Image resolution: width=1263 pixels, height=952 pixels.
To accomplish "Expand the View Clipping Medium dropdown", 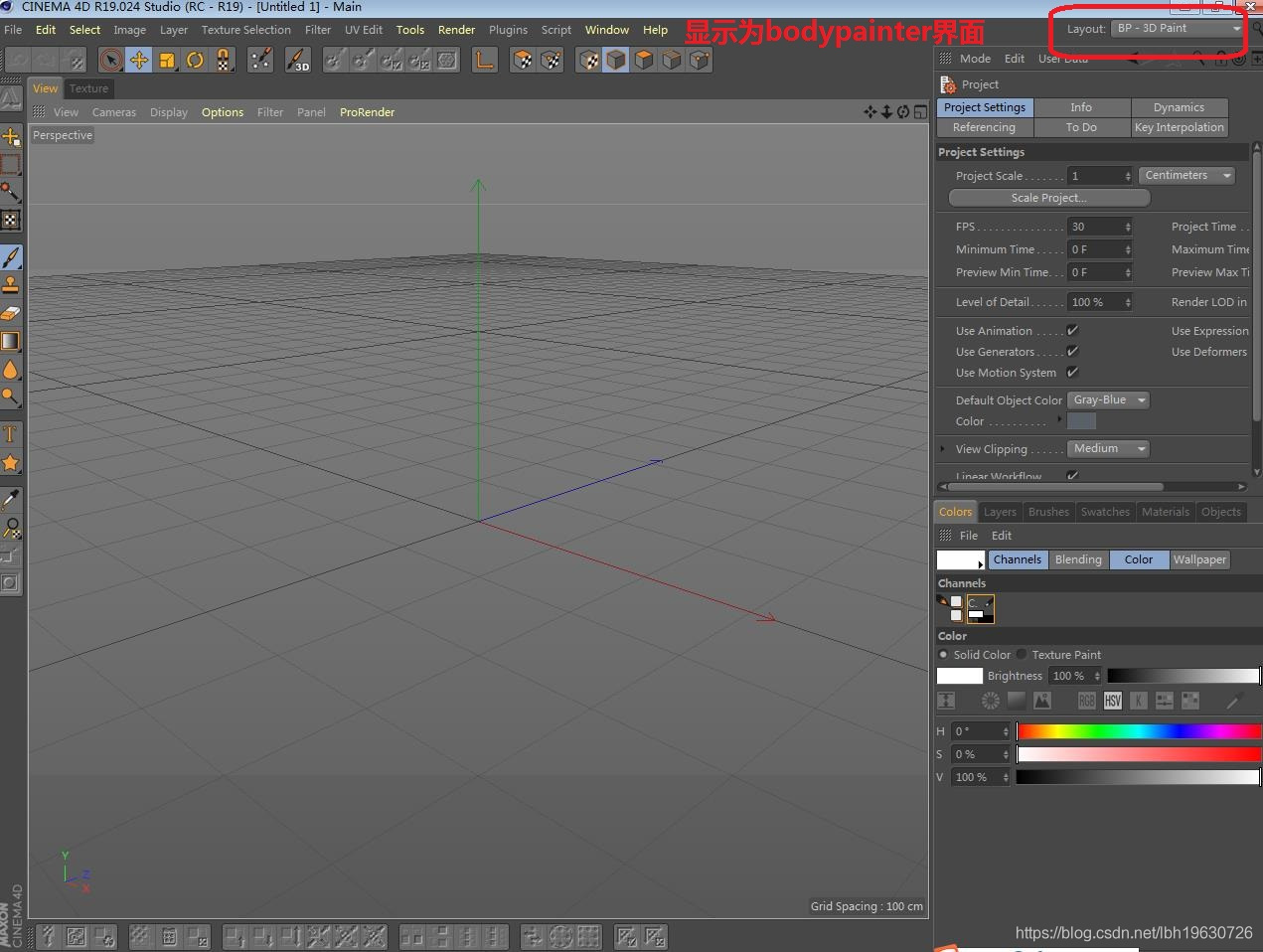I will pos(1107,449).
